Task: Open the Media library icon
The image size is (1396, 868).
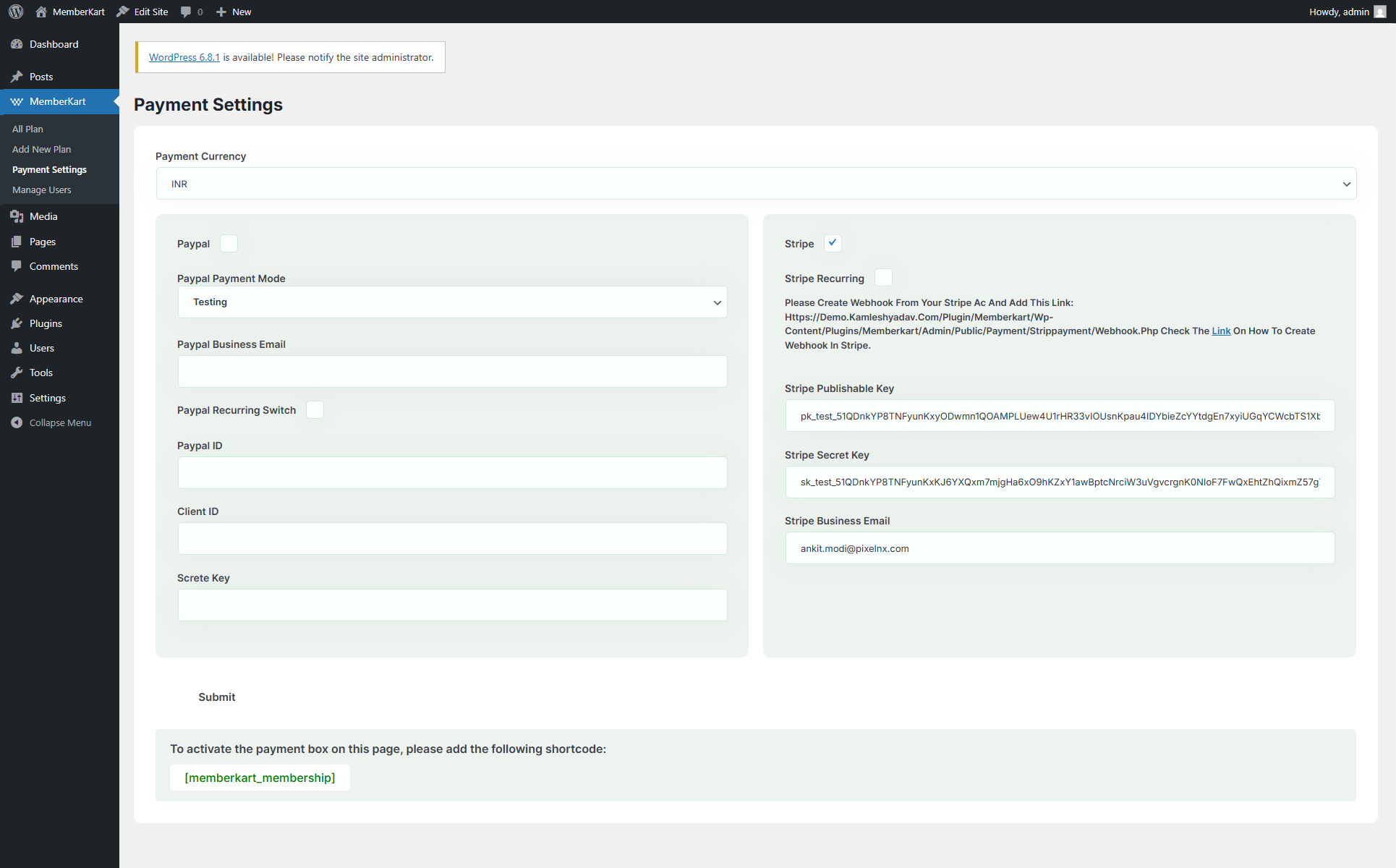Action: 17,216
